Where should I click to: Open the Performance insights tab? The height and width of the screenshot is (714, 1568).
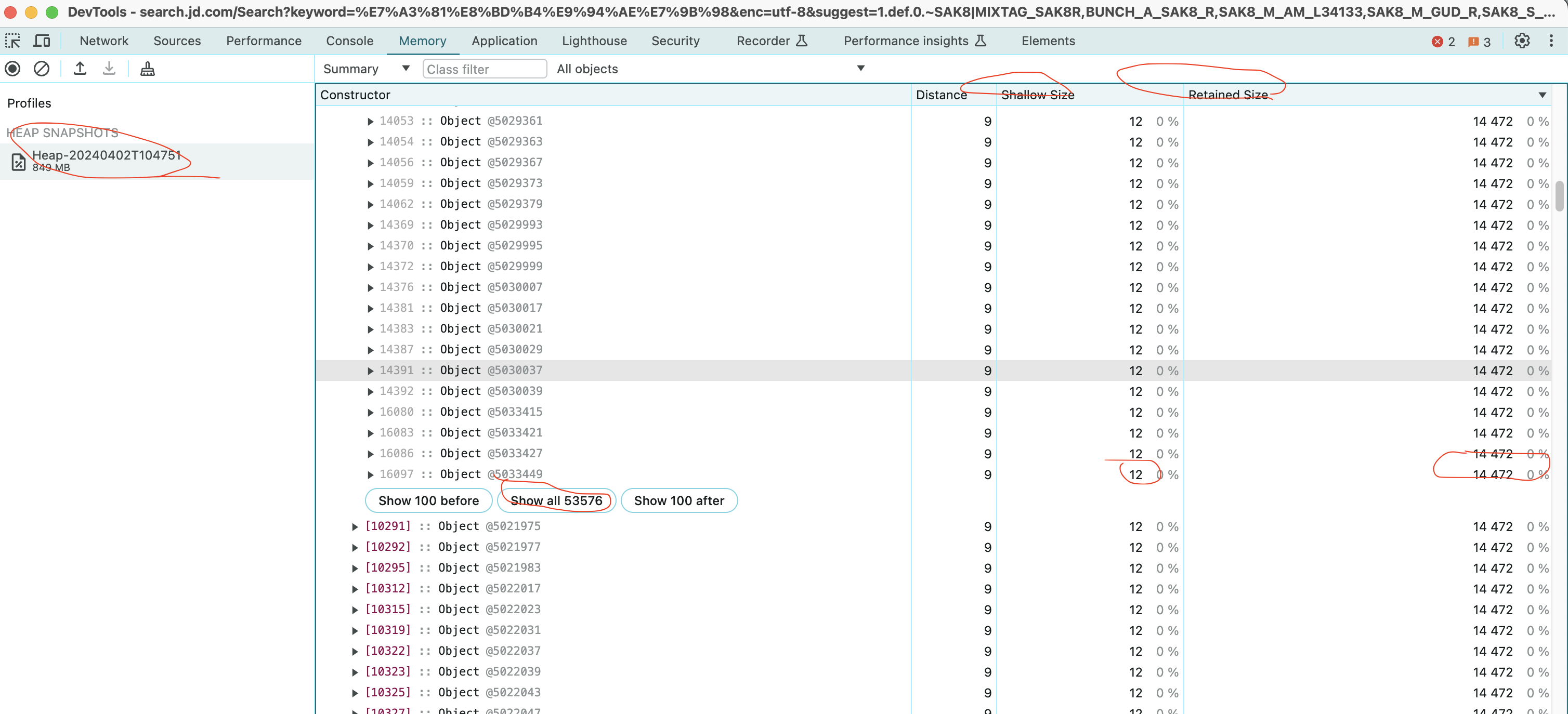[x=914, y=41]
